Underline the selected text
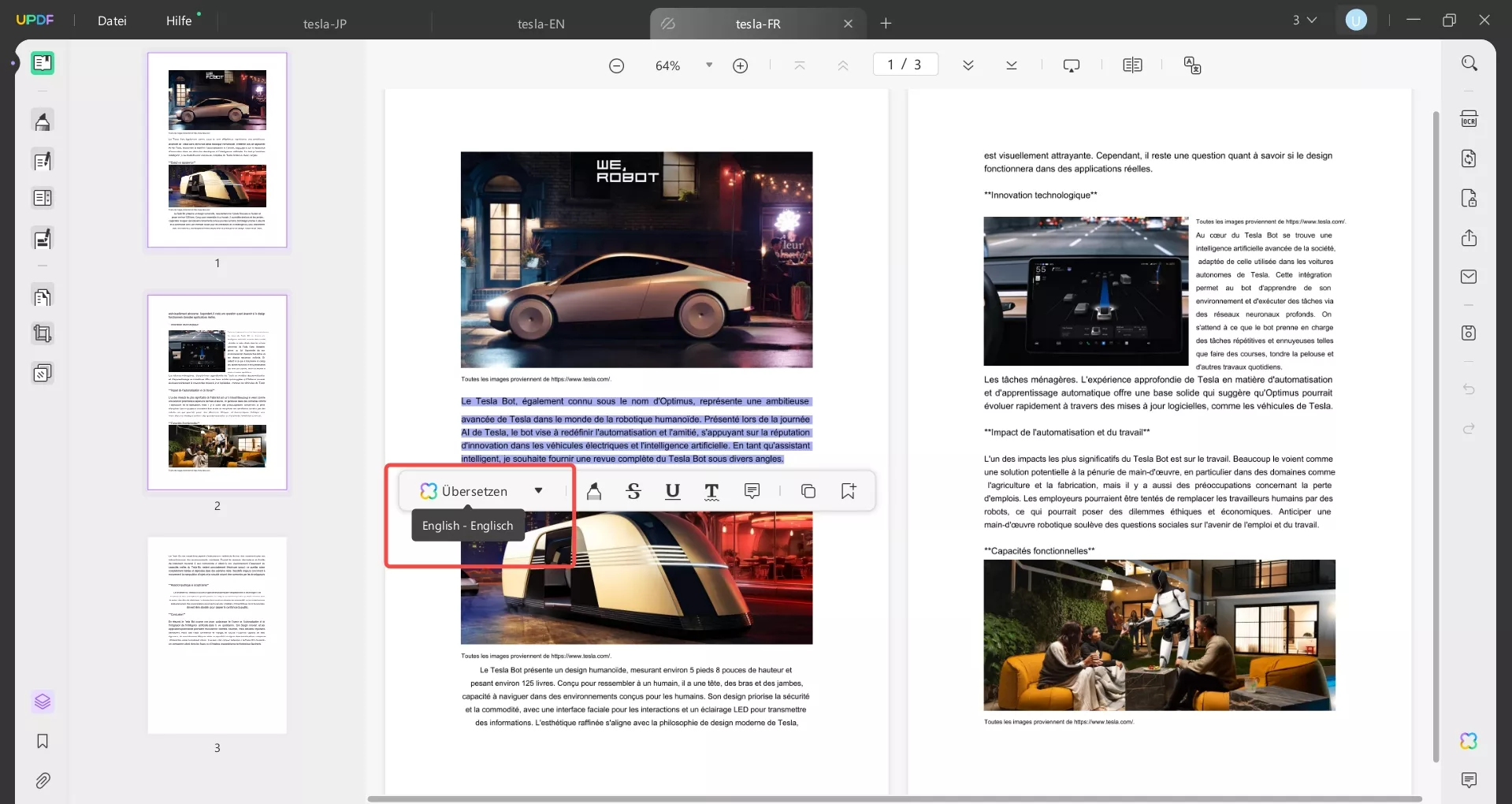Image resolution: width=1512 pixels, height=804 pixels. [x=672, y=492]
